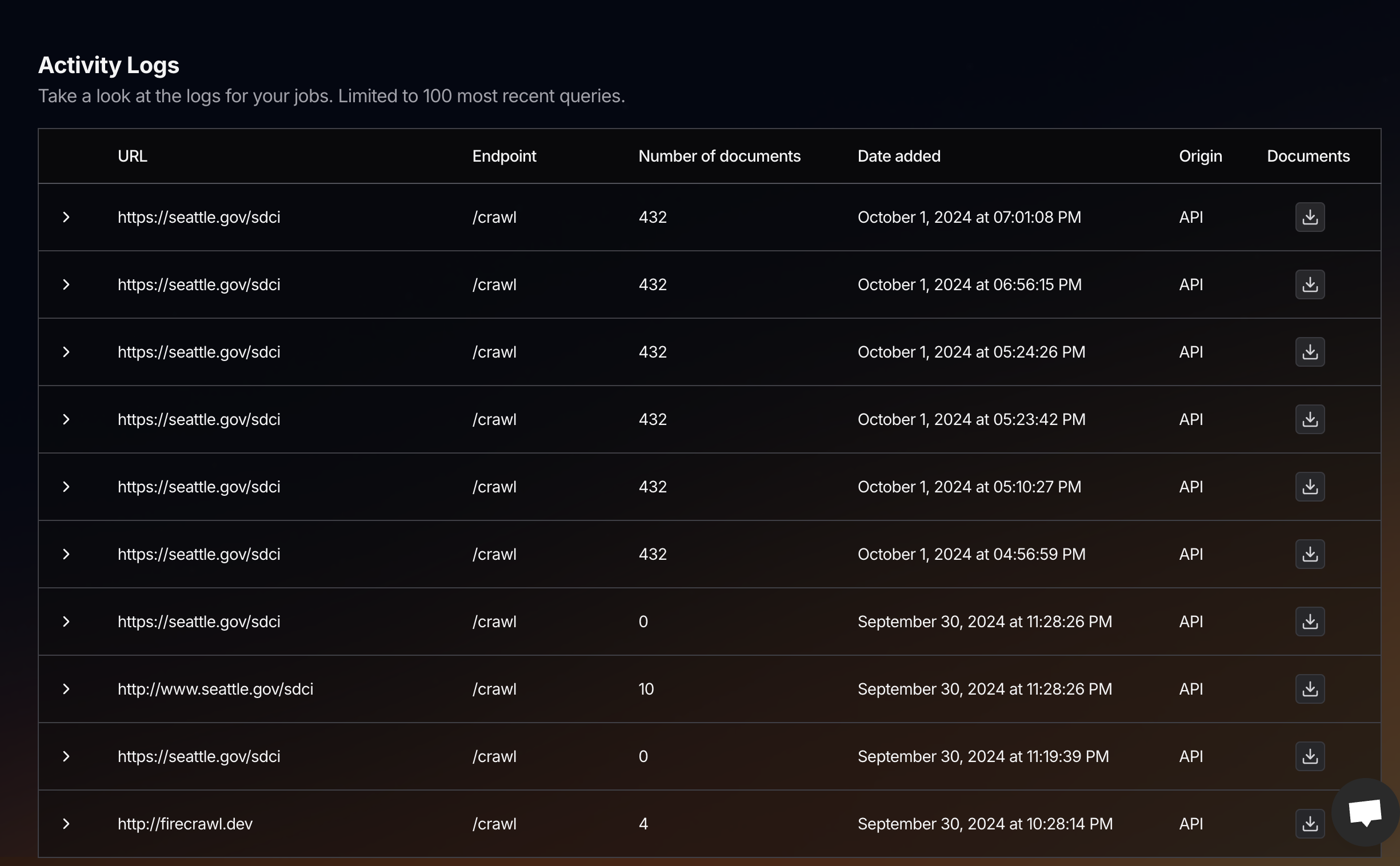Download documents for 05:10:27 PM crawl

(1310, 487)
